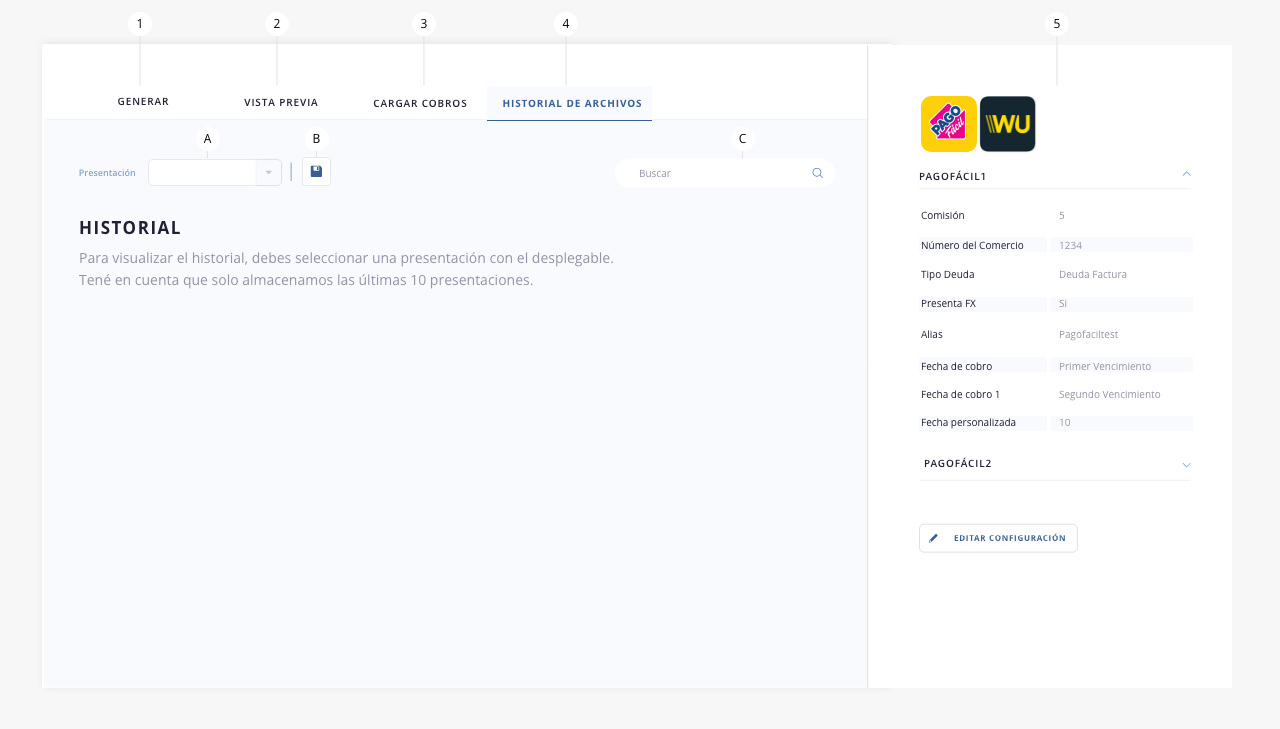The height and width of the screenshot is (729, 1280).
Task: Click the Presentación combo box field
Action: point(215,173)
